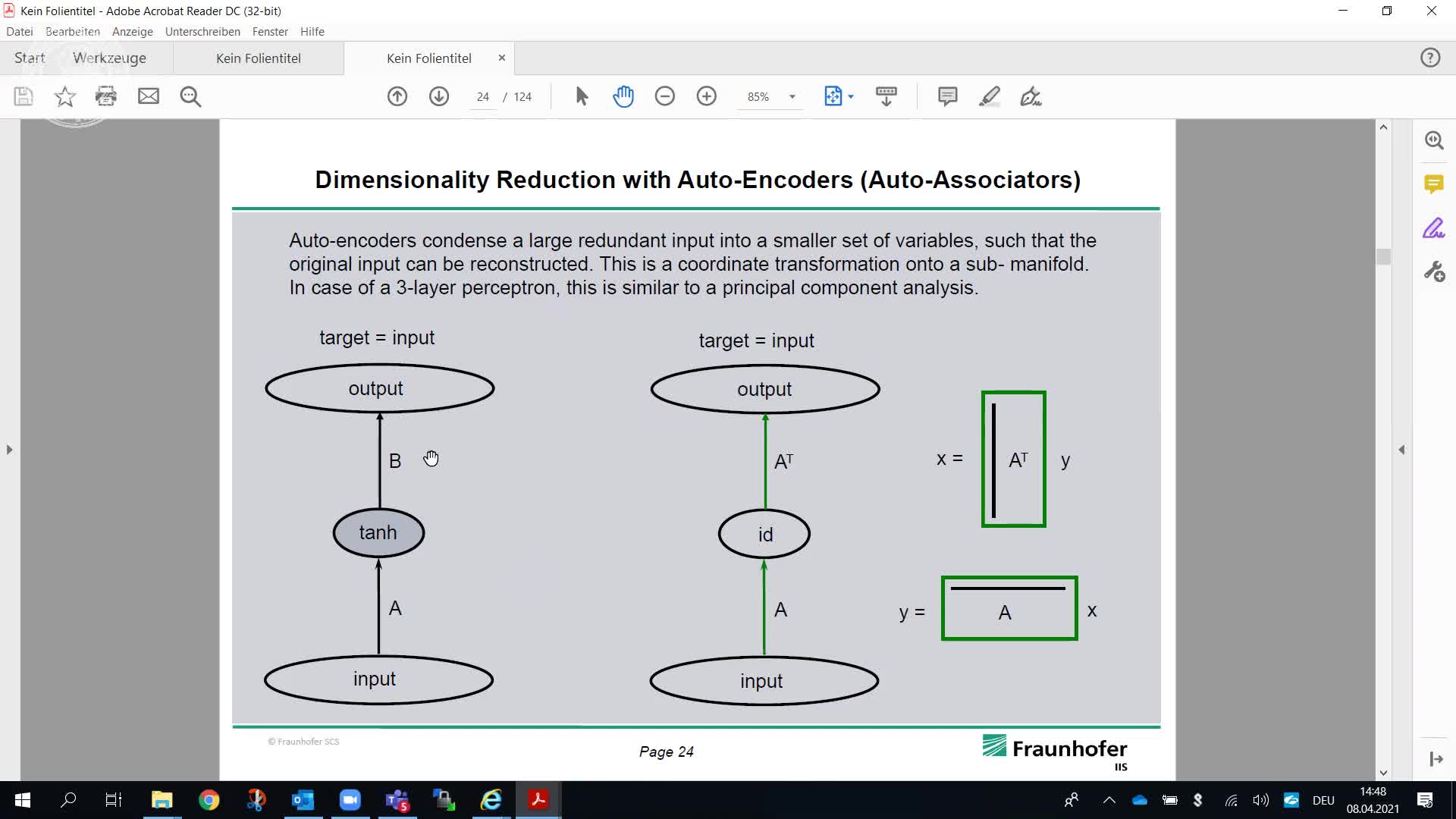Add a sticky note comment
This screenshot has width=1456, height=819.
[947, 96]
